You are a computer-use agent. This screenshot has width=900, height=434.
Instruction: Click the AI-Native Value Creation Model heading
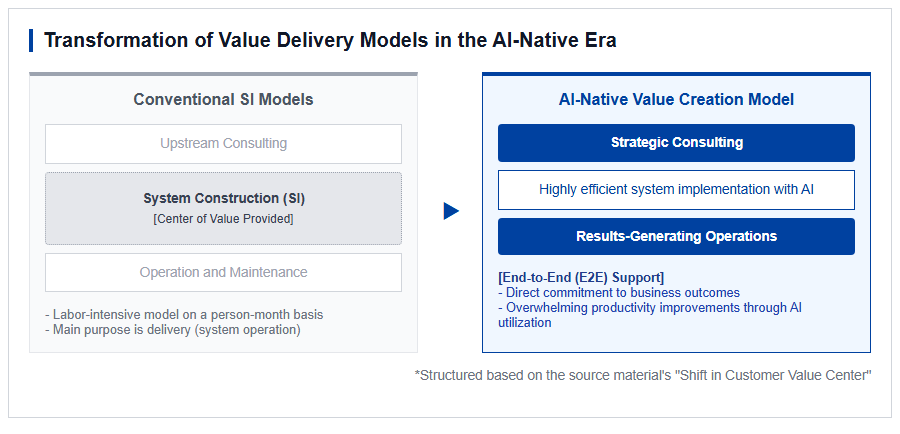coord(676,99)
